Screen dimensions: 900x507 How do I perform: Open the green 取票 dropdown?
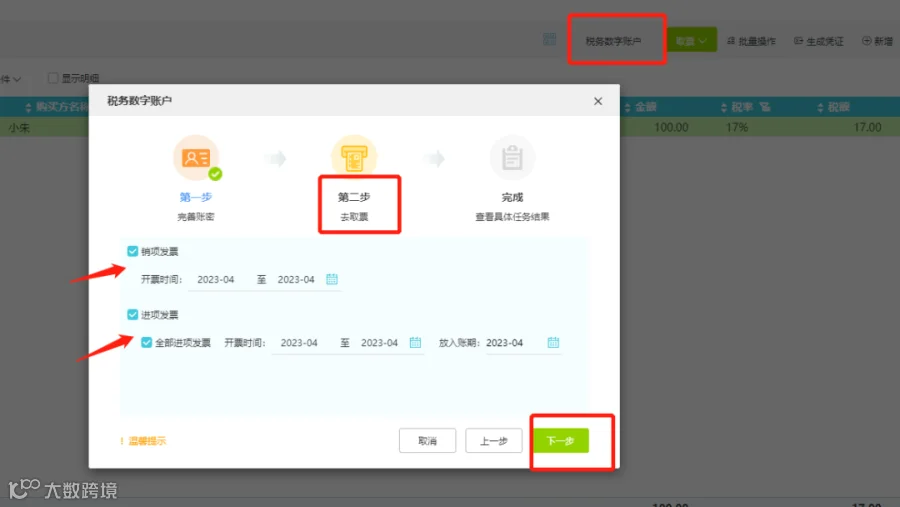point(692,40)
